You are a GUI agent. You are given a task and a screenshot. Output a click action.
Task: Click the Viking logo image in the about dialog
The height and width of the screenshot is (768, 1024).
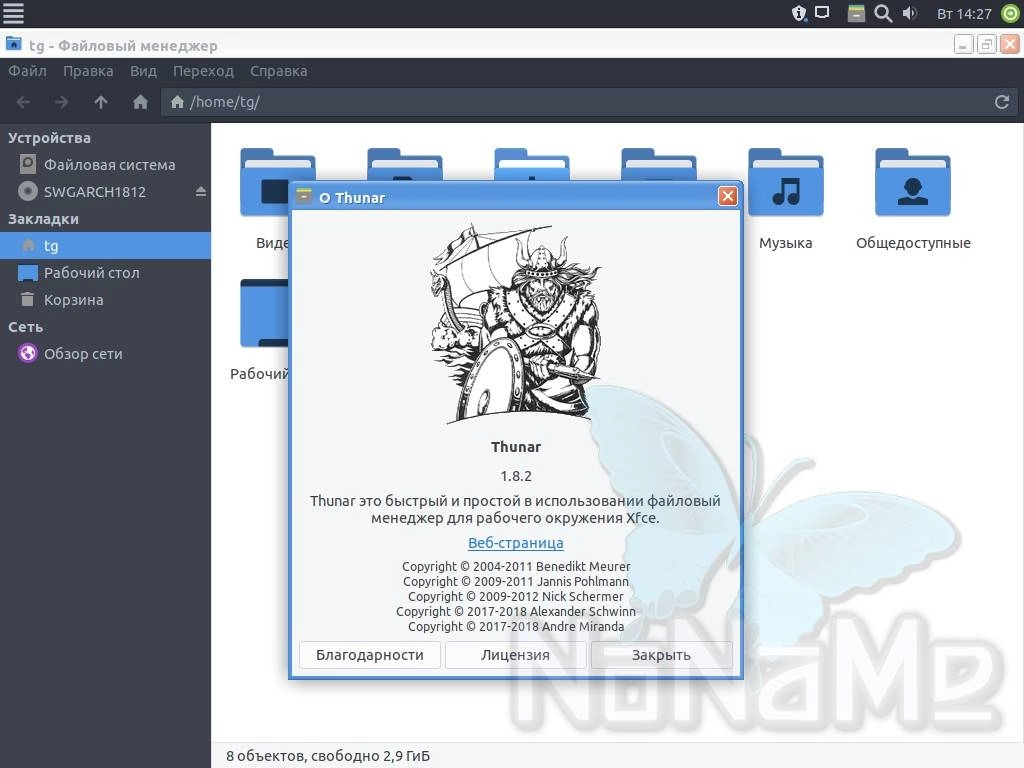(x=516, y=324)
